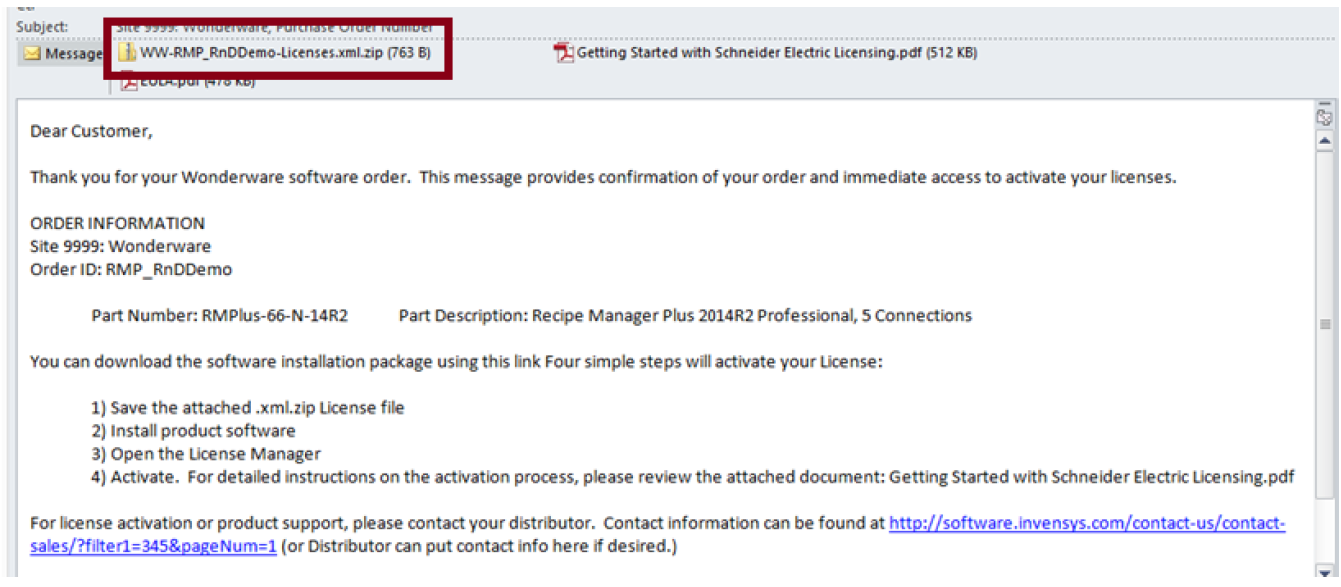
Task: Click the PDF icon for Getting Started attachment
Action: pyautogui.click(x=564, y=53)
